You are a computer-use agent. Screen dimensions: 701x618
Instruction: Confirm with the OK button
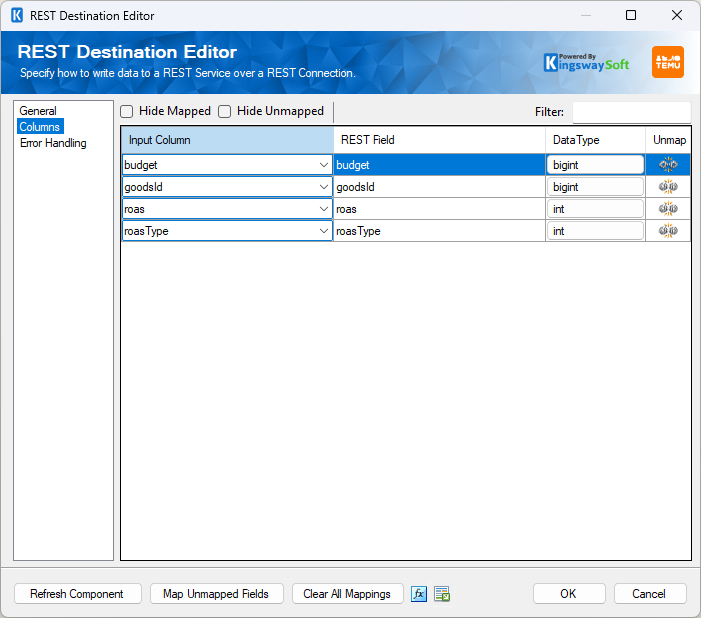(x=569, y=594)
